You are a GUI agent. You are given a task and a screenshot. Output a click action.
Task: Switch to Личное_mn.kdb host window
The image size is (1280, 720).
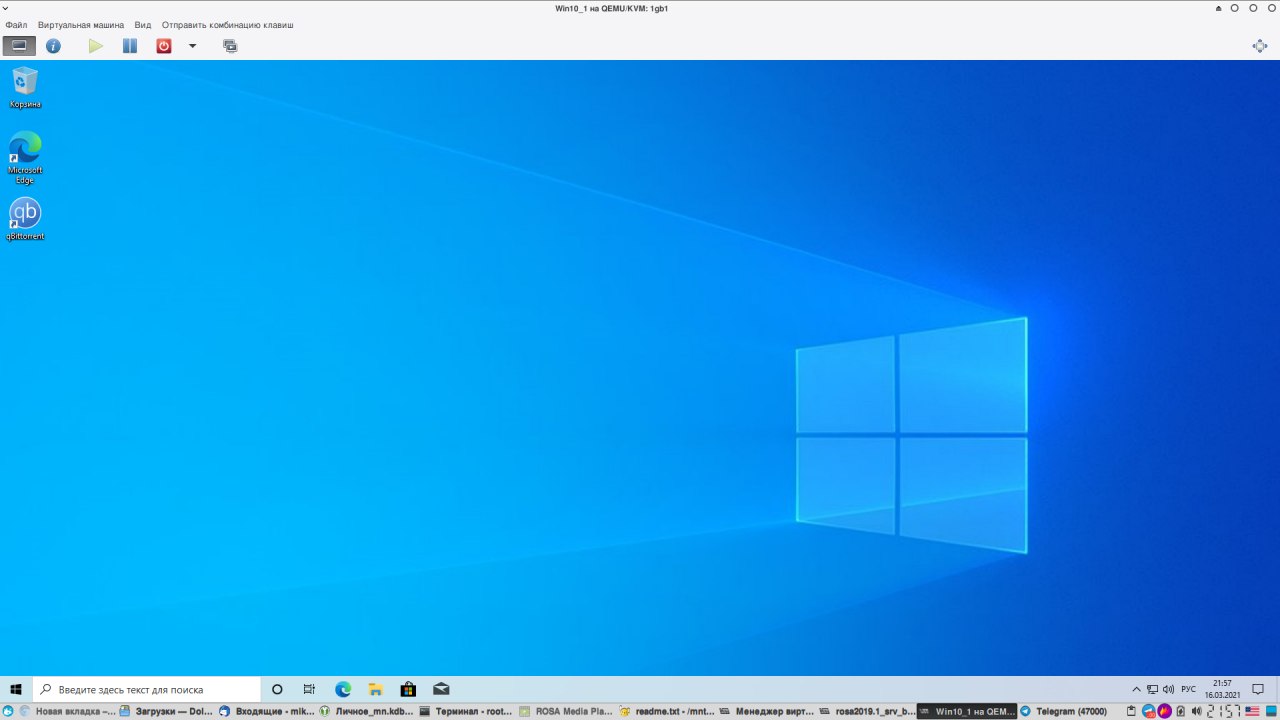coord(367,712)
